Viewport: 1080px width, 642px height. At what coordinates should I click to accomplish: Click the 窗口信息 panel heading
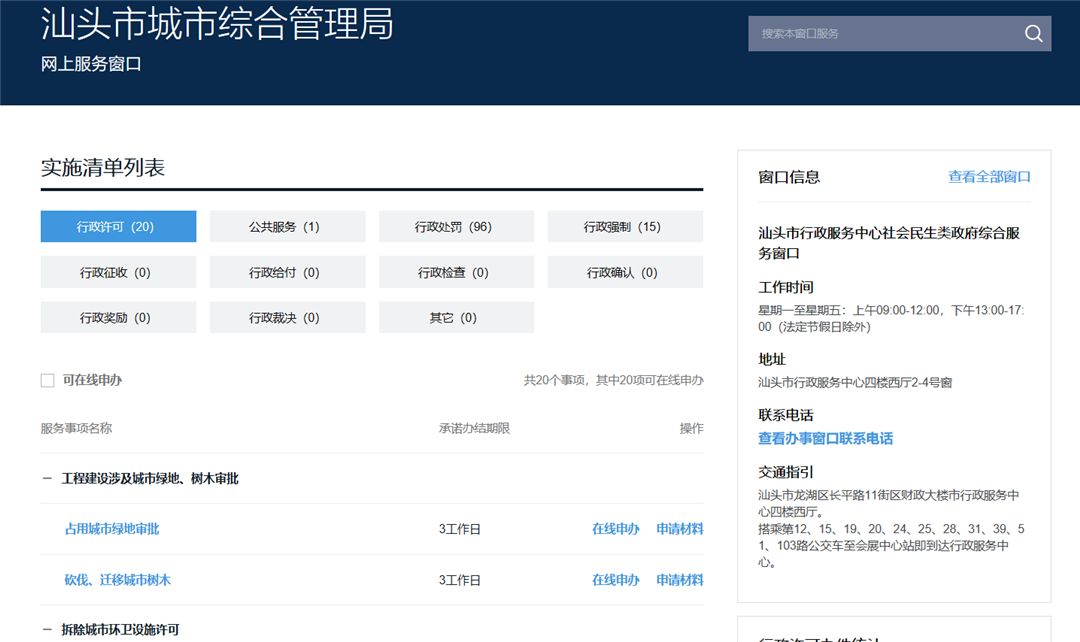pyautogui.click(x=789, y=177)
